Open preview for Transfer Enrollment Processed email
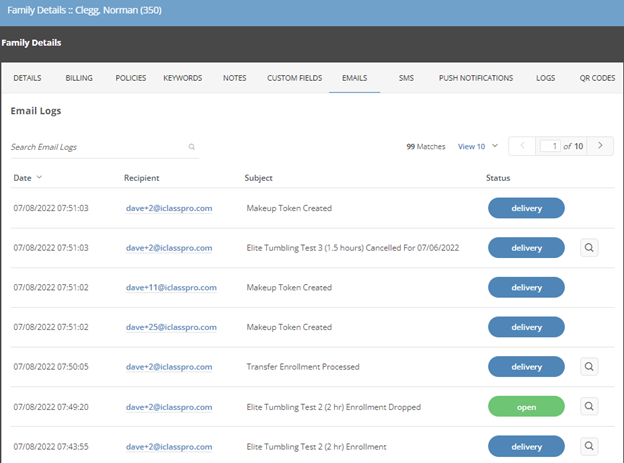624x463 pixels. [x=589, y=366]
